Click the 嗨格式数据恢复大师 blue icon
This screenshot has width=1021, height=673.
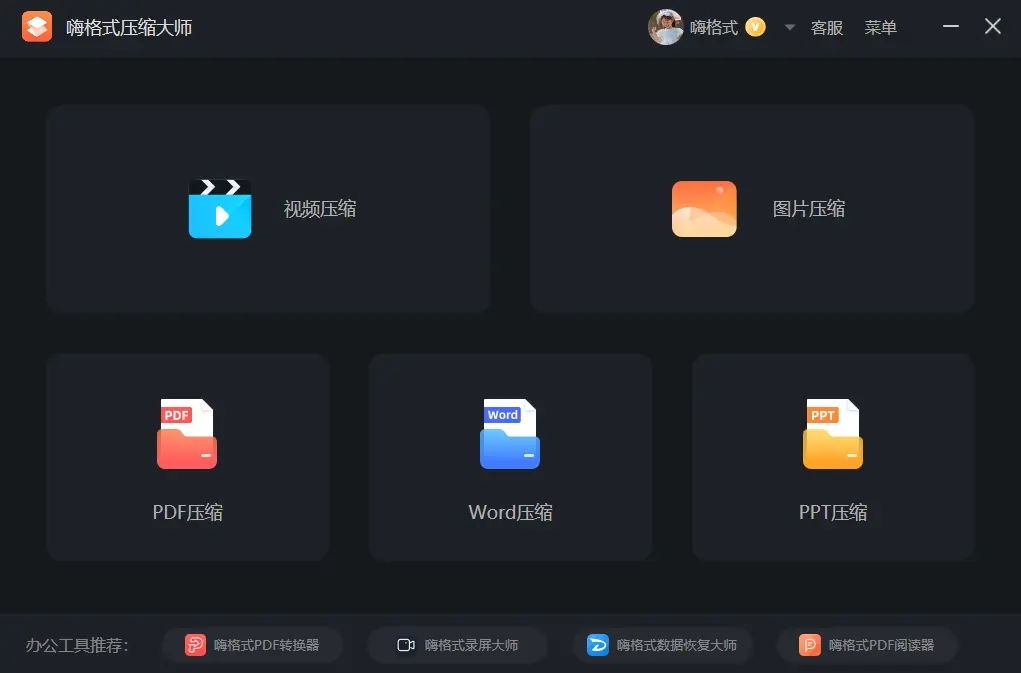coord(597,645)
